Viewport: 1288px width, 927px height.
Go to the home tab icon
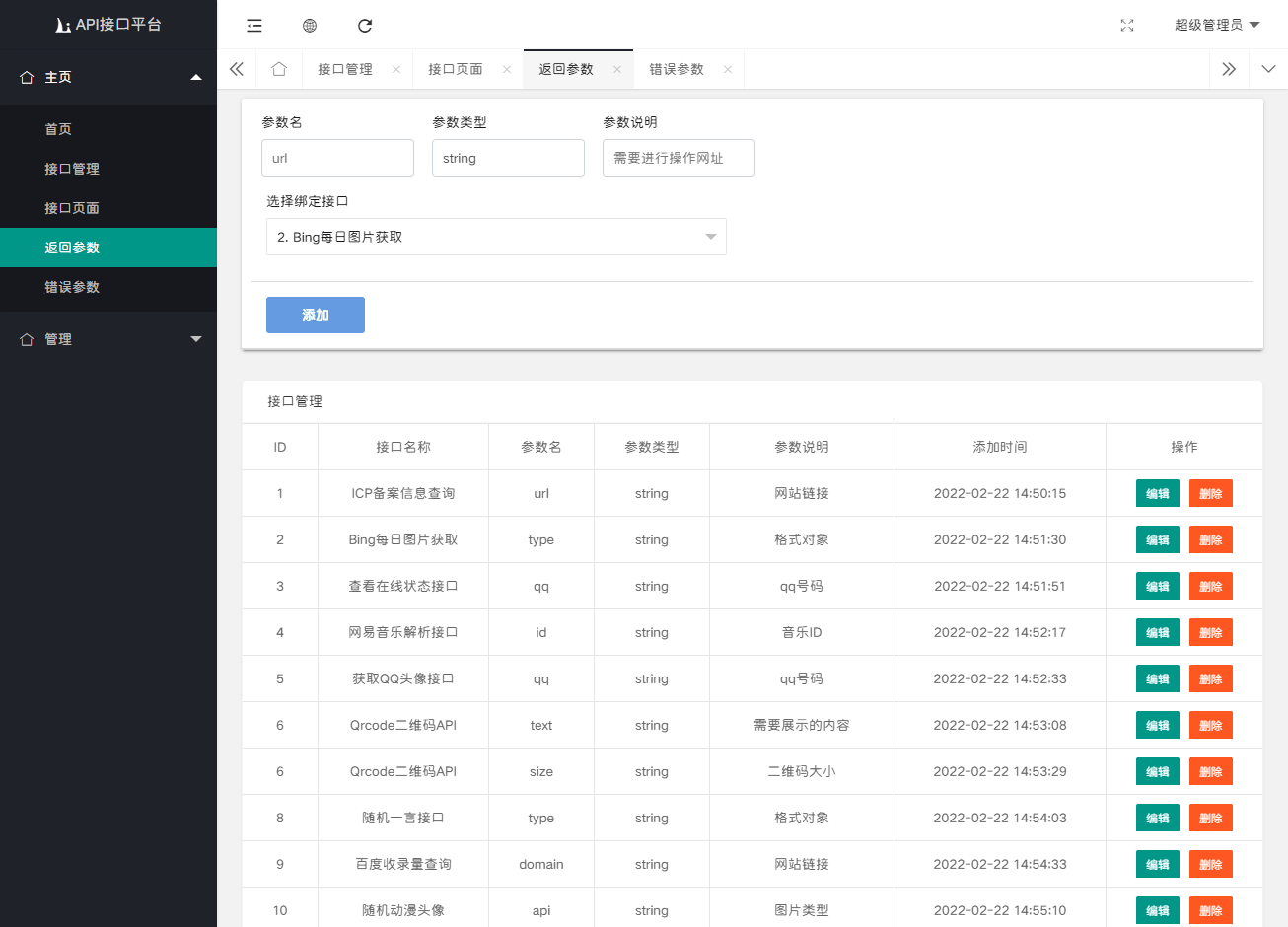pyautogui.click(x=279, y=69)
